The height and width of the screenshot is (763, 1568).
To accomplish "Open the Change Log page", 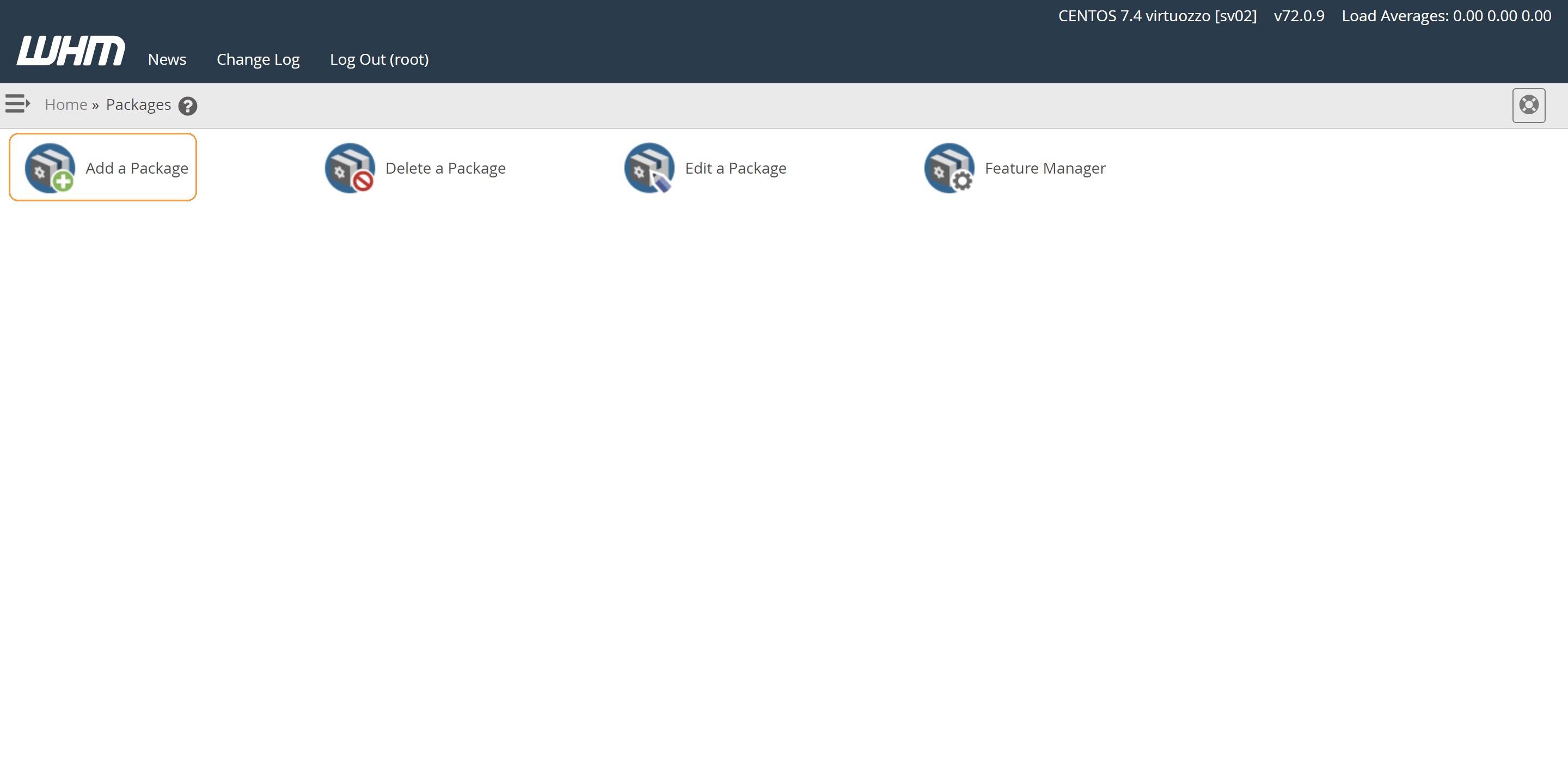I will tap(258, 60).
